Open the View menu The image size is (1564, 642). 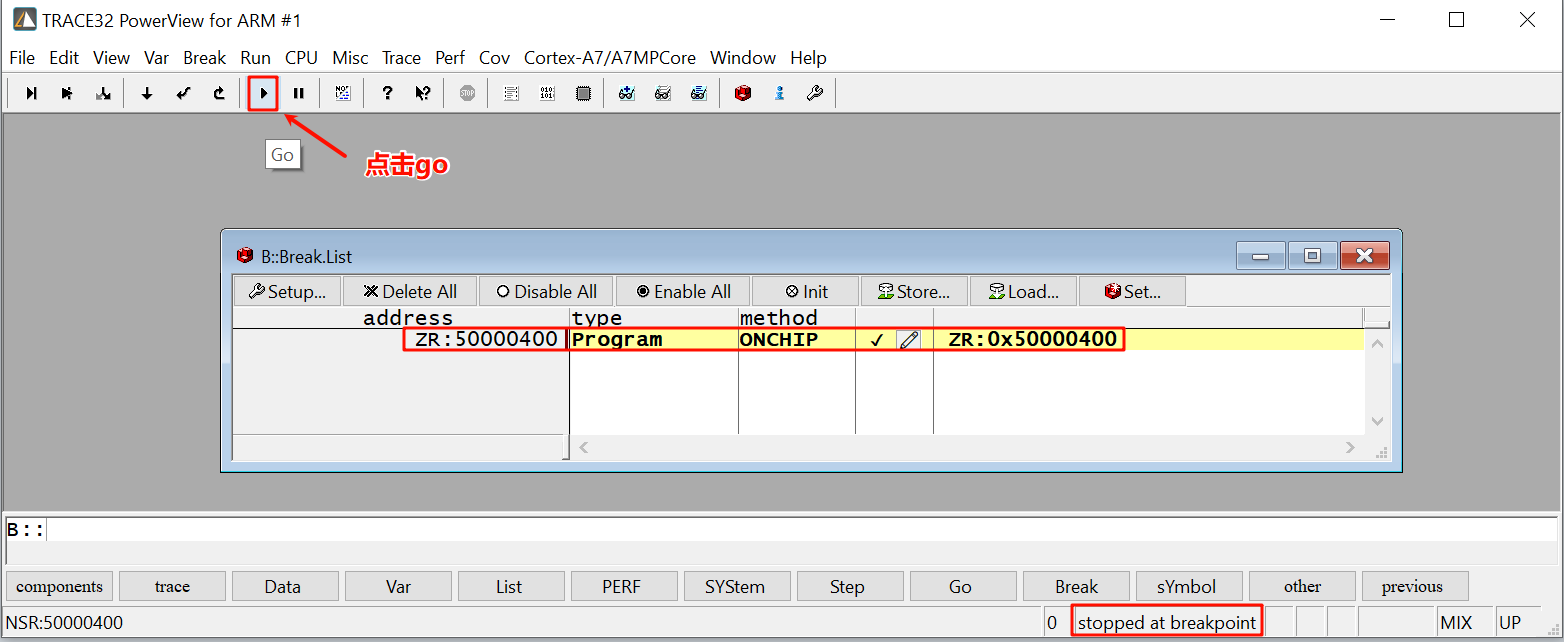click(112, 58)
